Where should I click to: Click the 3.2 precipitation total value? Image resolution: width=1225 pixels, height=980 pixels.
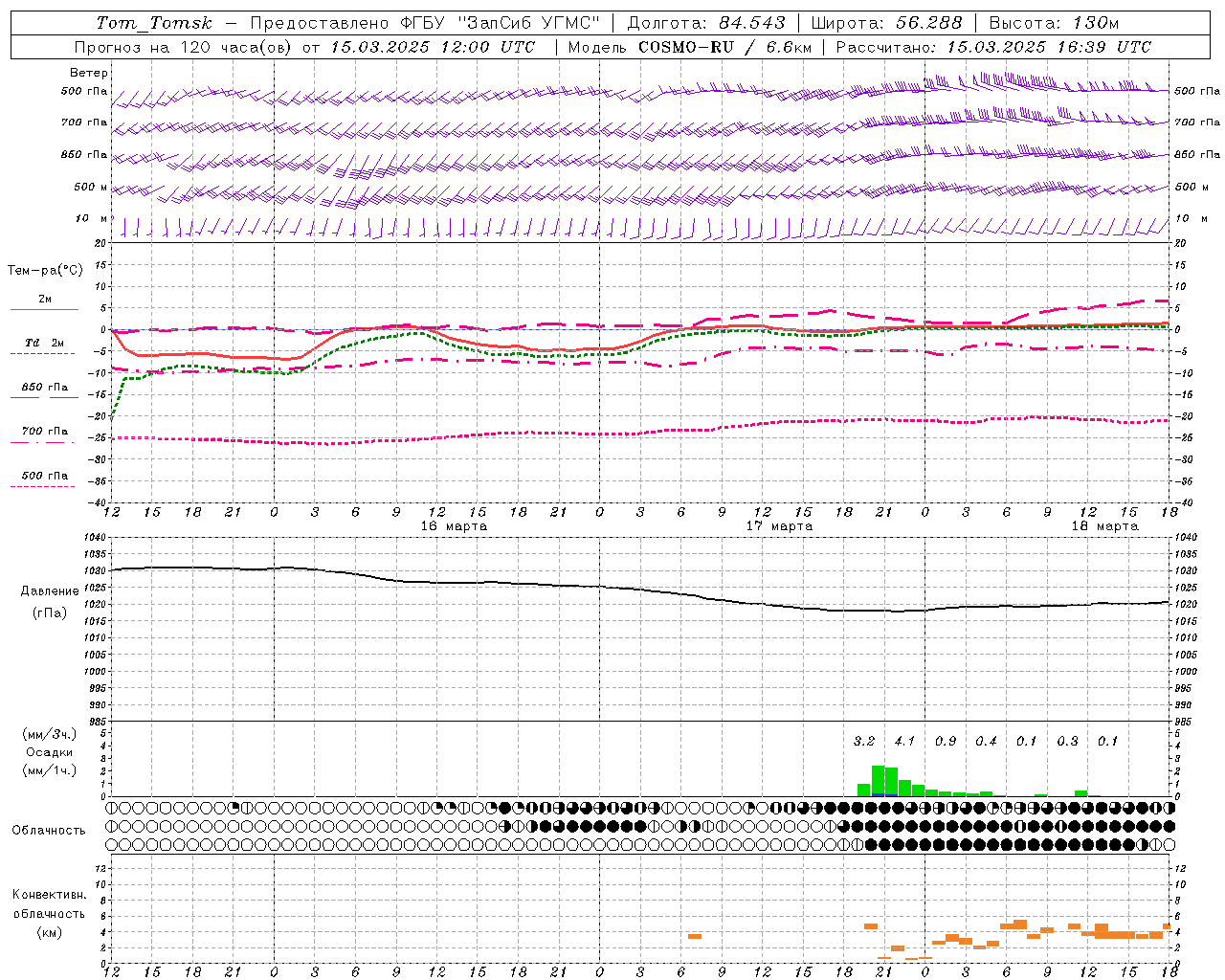click(864, 741)
